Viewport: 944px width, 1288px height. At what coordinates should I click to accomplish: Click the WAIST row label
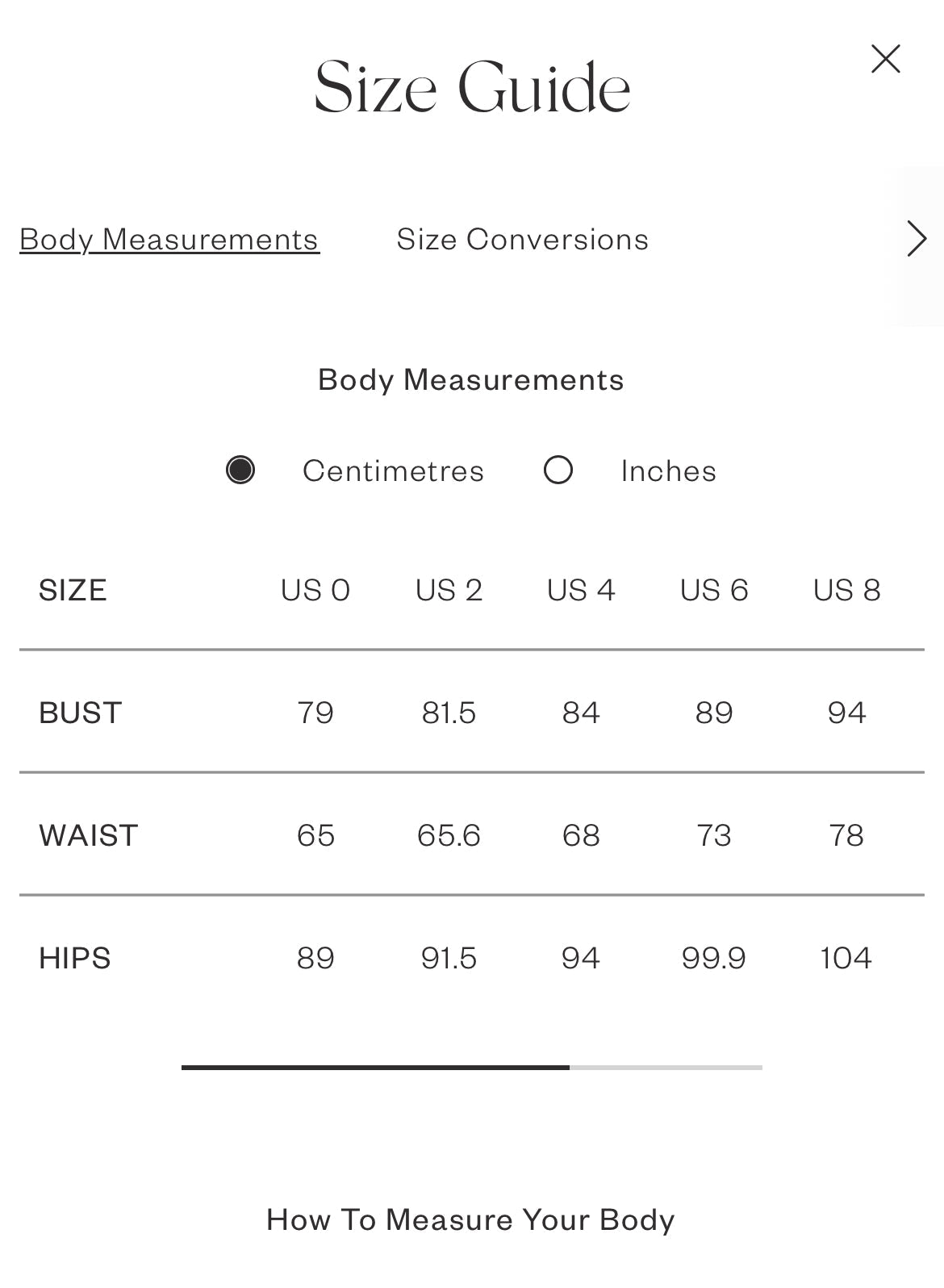click(x=89, y=835)
